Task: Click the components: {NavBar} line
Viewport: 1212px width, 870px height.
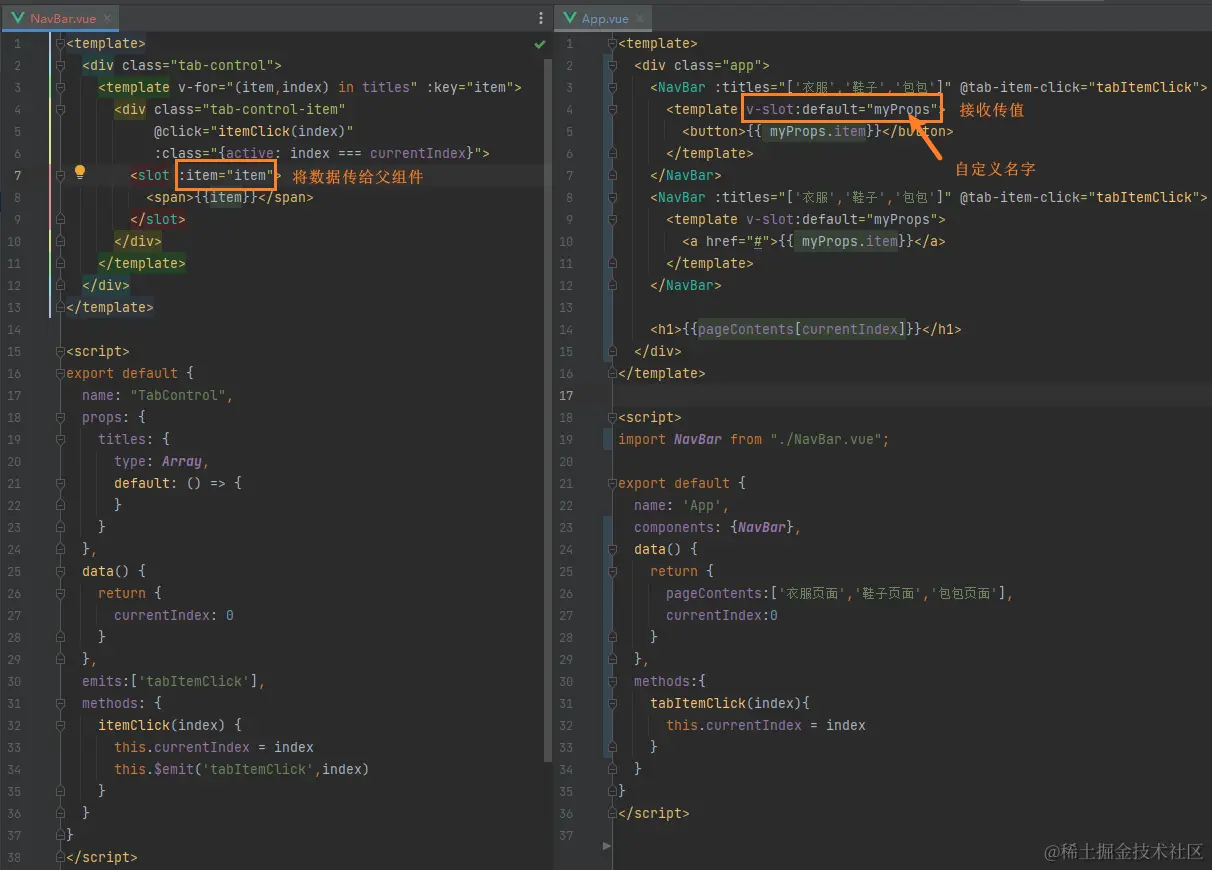Action: (717, 528)
